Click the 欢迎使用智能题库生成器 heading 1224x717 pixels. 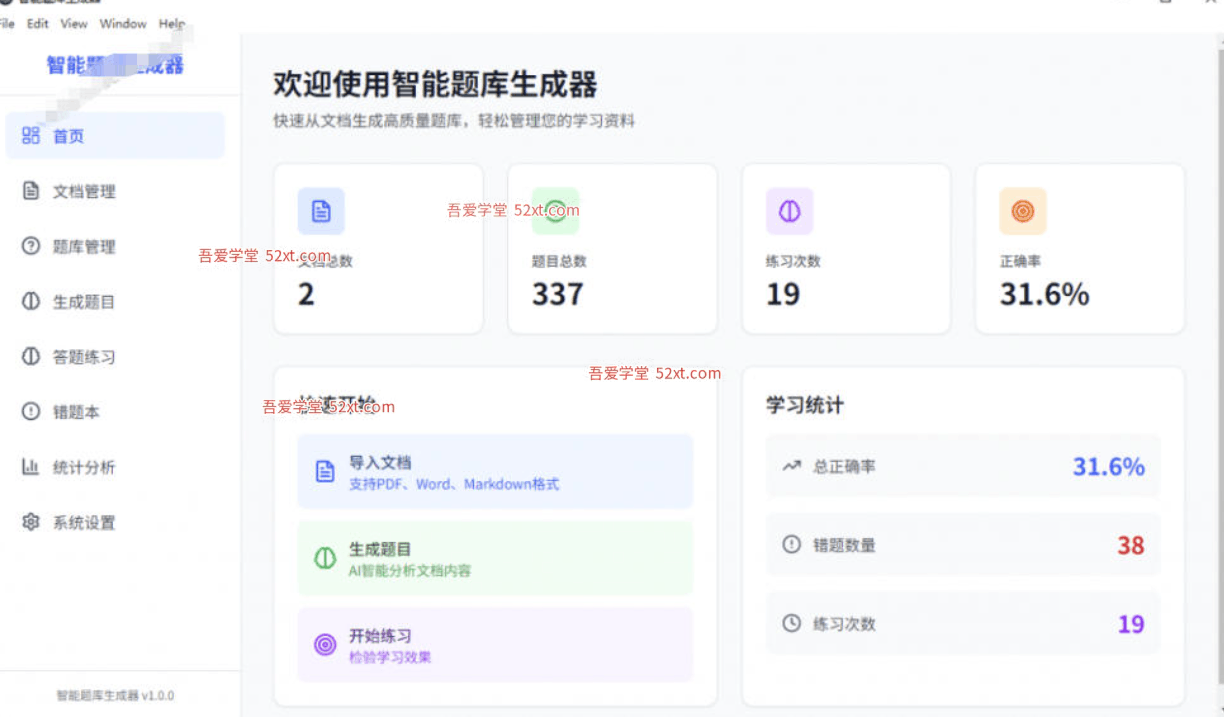pos(436,85)
